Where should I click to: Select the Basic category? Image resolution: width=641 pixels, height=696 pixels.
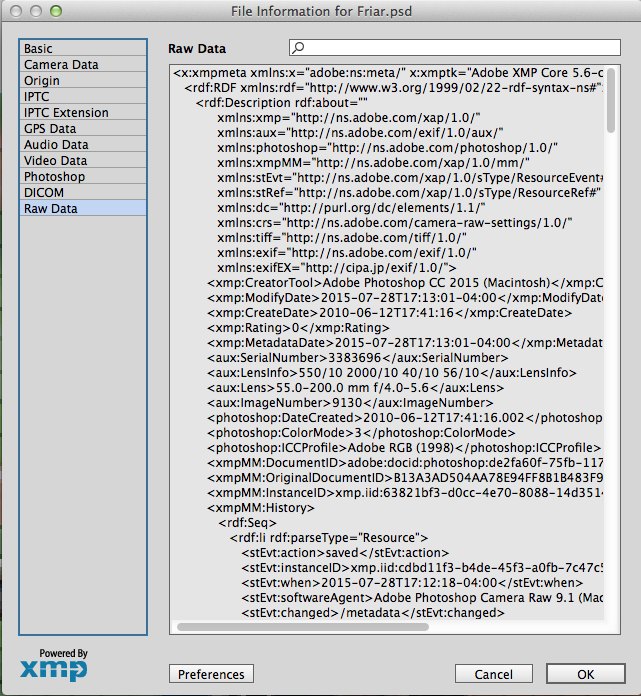[83, 48]
